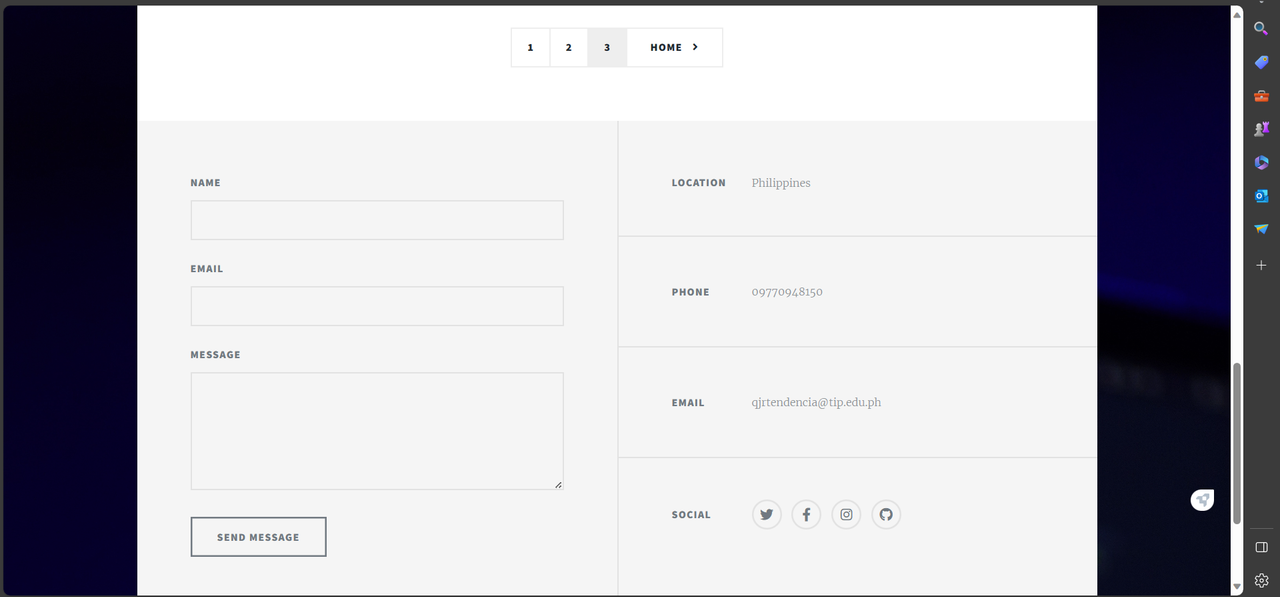Focus the Name input field
1280x597 pixels.
click(x=377, y=220)
